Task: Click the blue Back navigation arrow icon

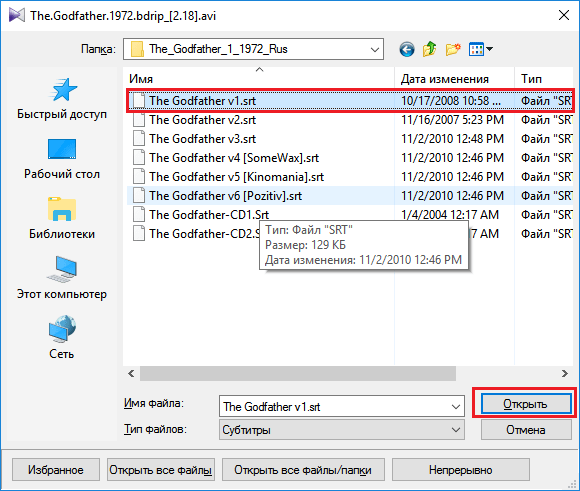Action: pyautogui.click(x=407, y=49)
